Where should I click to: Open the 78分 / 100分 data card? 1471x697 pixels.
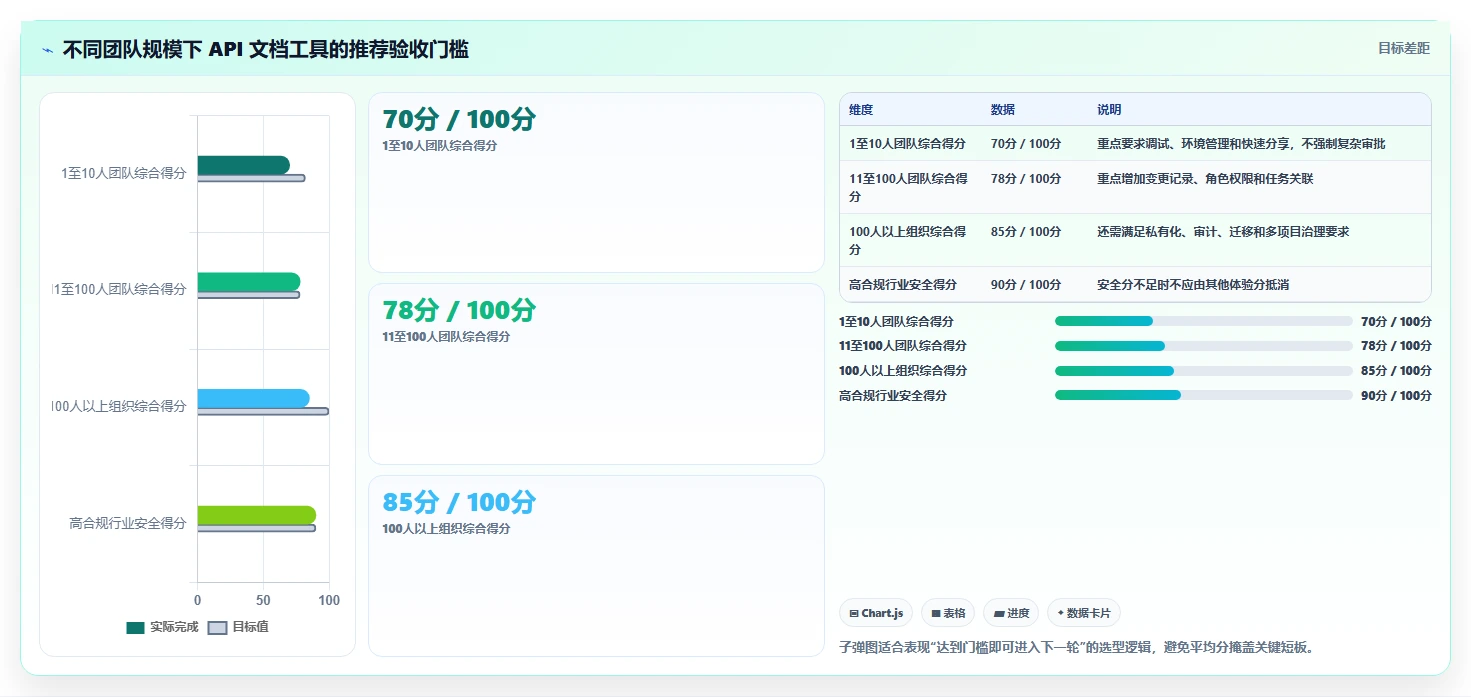tap(596, 374)
